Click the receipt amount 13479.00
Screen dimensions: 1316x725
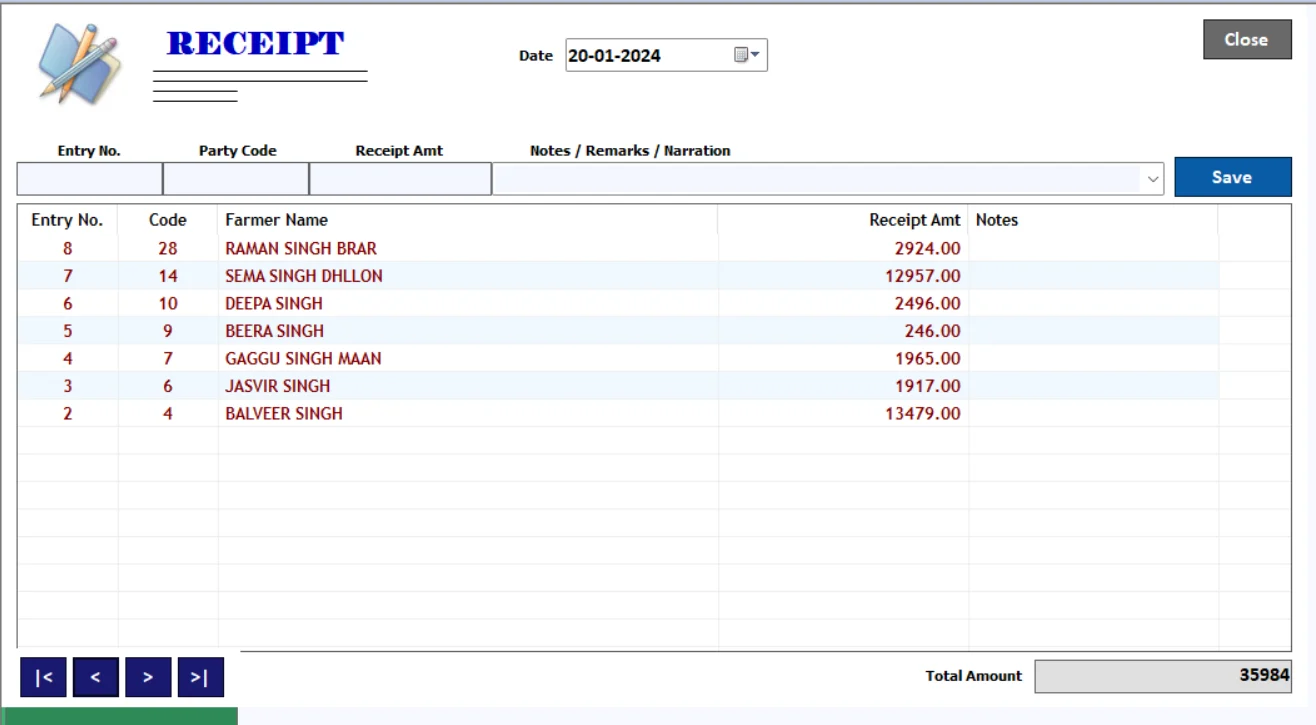point(923,413)
